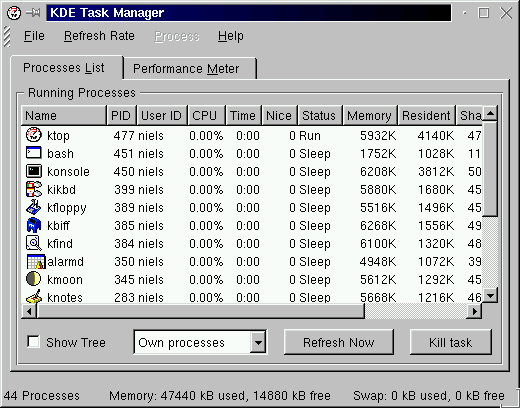Click the kmoon moon icon
This screenshot has width=520, height=408.
click(x=34, y=279)
